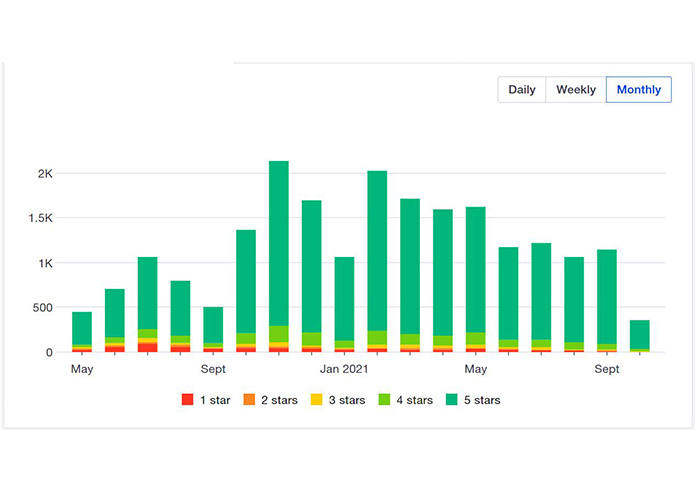696x492 pixels.
Task: Select the Monthly view tab
Action: pyautogui.click(x=639, y=90)
